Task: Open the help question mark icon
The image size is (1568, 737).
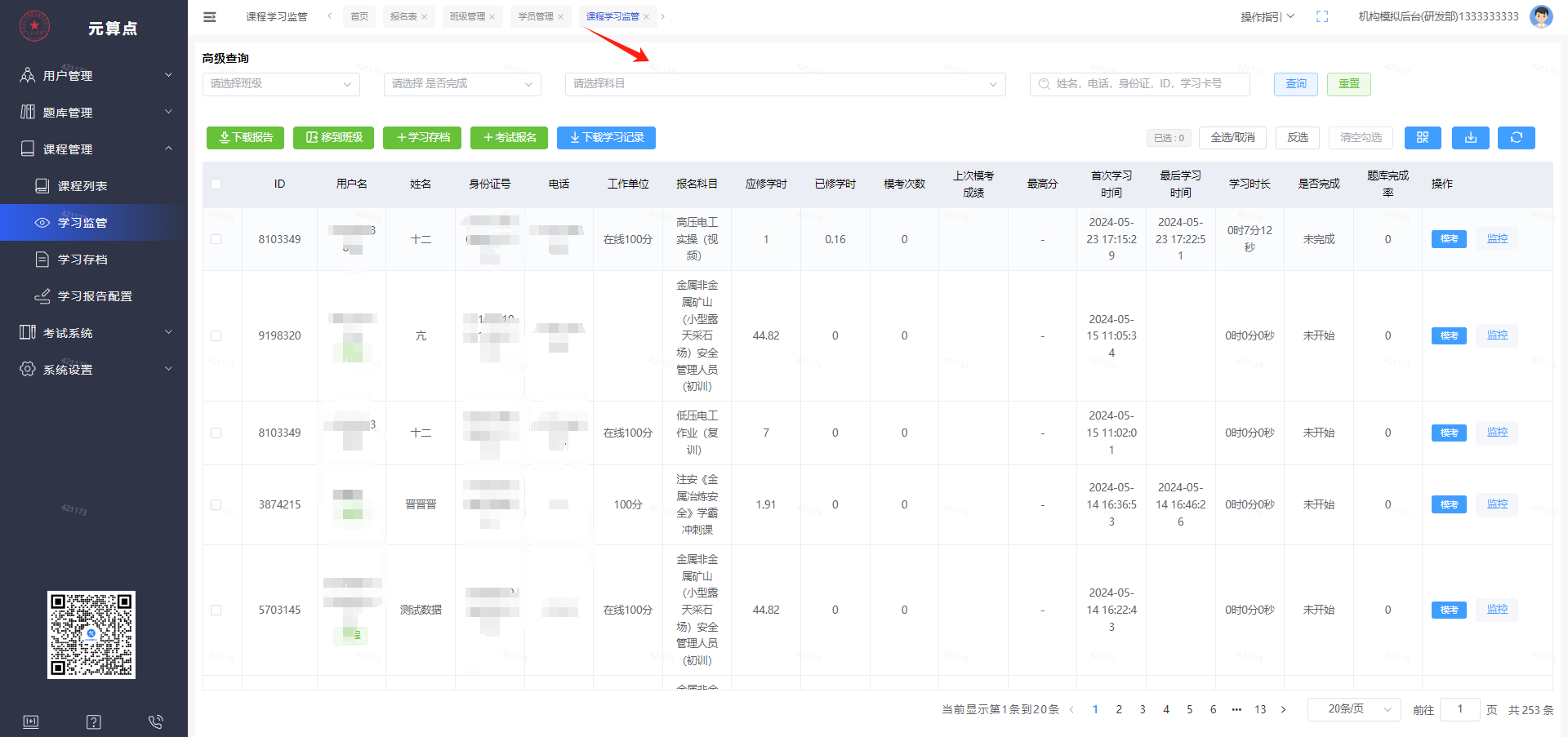Action: tap(94, 721)
